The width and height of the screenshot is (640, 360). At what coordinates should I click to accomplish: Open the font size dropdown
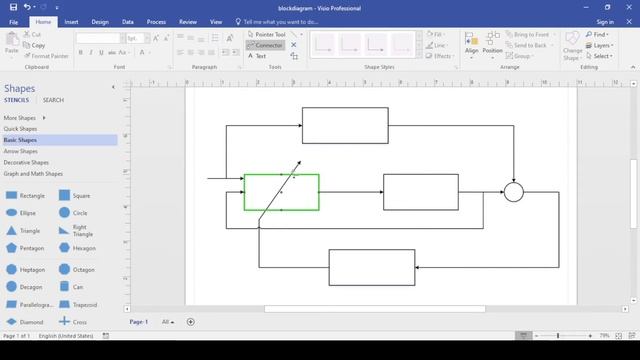pyautogui.click(x=147, y=38)
